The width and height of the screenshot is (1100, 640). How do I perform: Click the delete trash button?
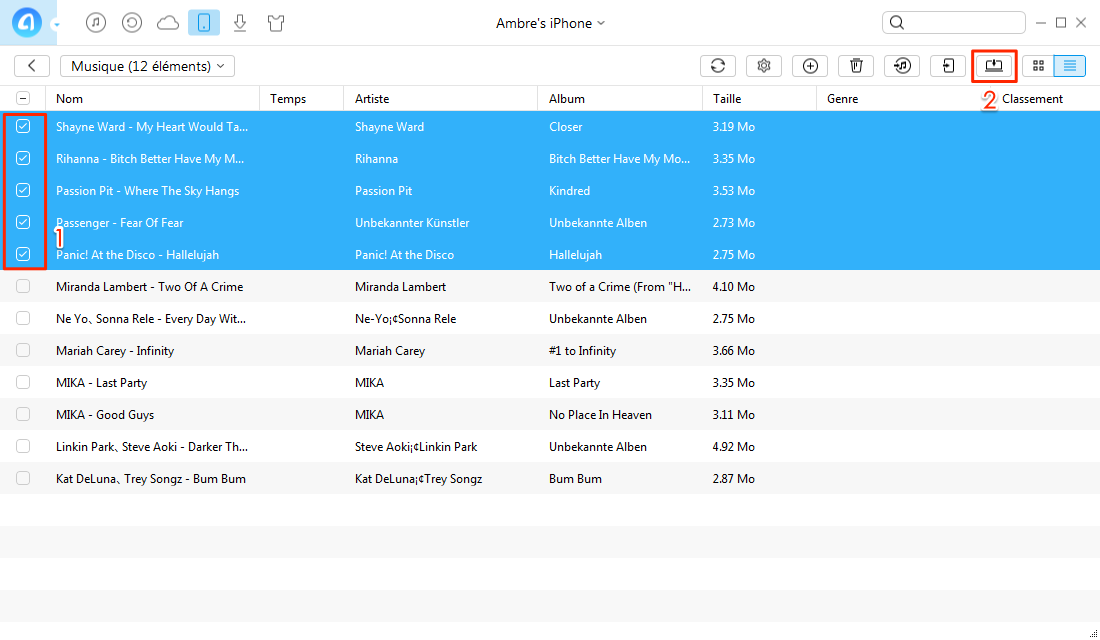(856, 66)
